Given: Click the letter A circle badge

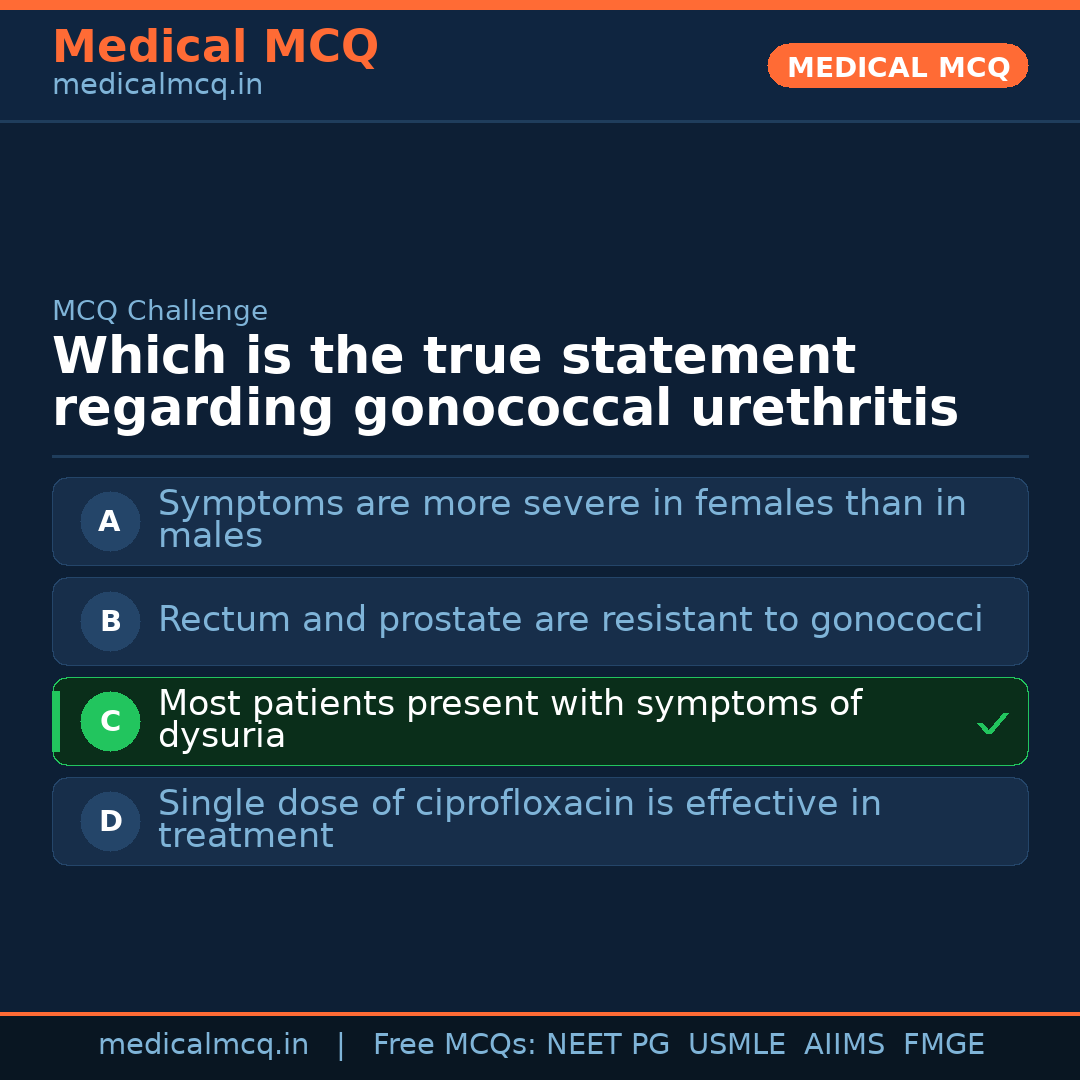Looking at the screenshot, I should [x=110, y=521].
